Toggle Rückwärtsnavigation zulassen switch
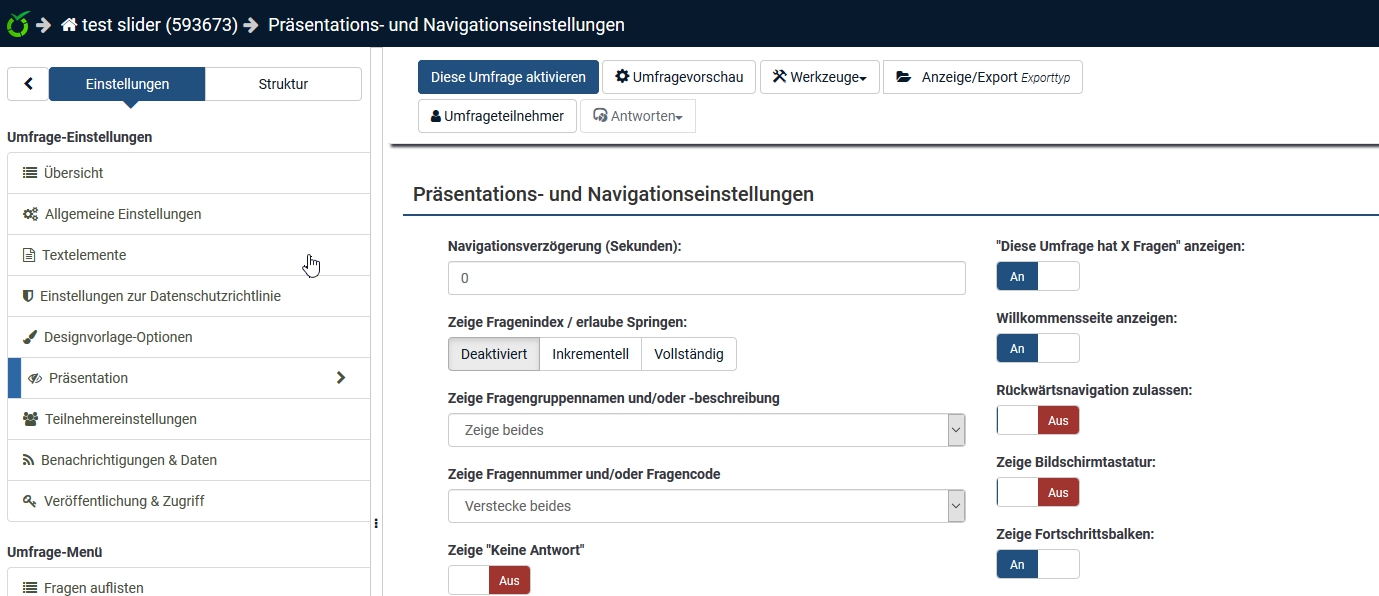Viewport: 1379px width, 596px height. click(1037, 420)
